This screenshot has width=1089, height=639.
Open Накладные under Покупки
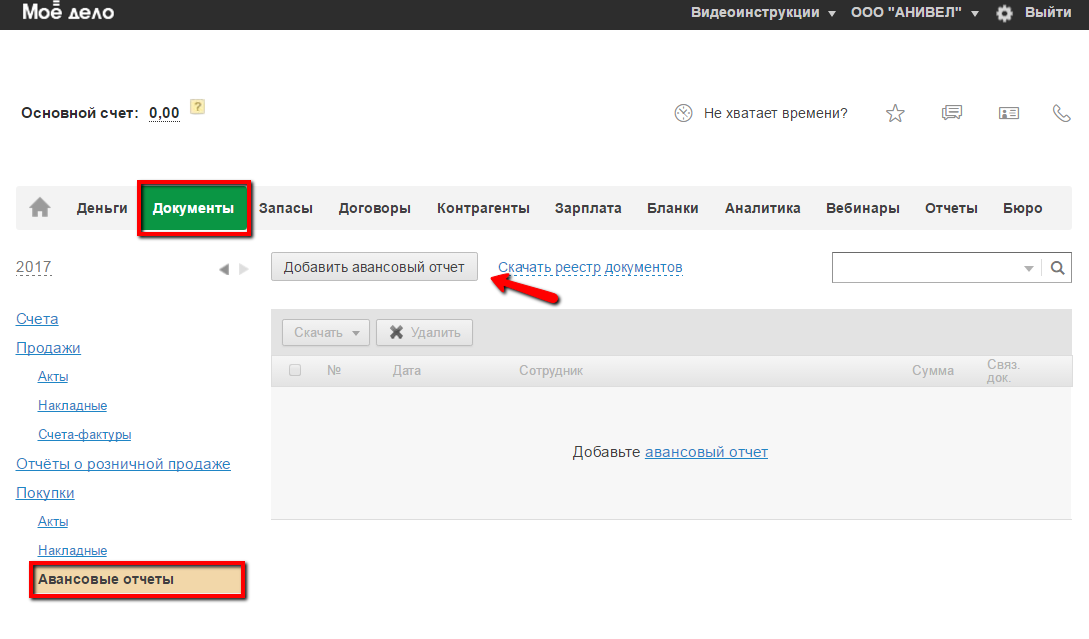tap(72, 551)
